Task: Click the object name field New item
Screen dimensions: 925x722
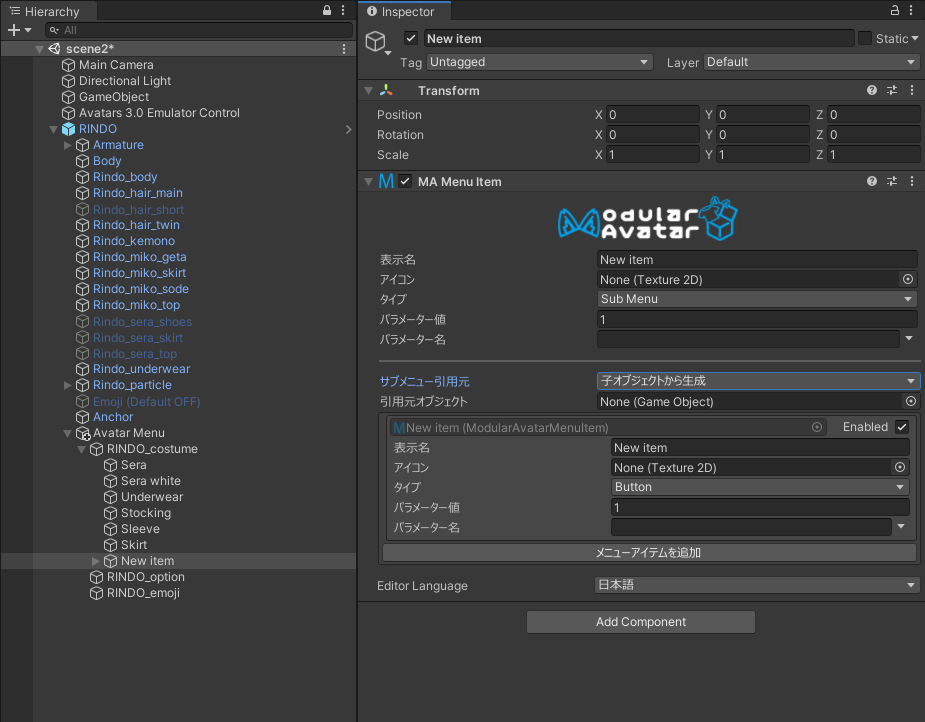Action: pos(639,38)
